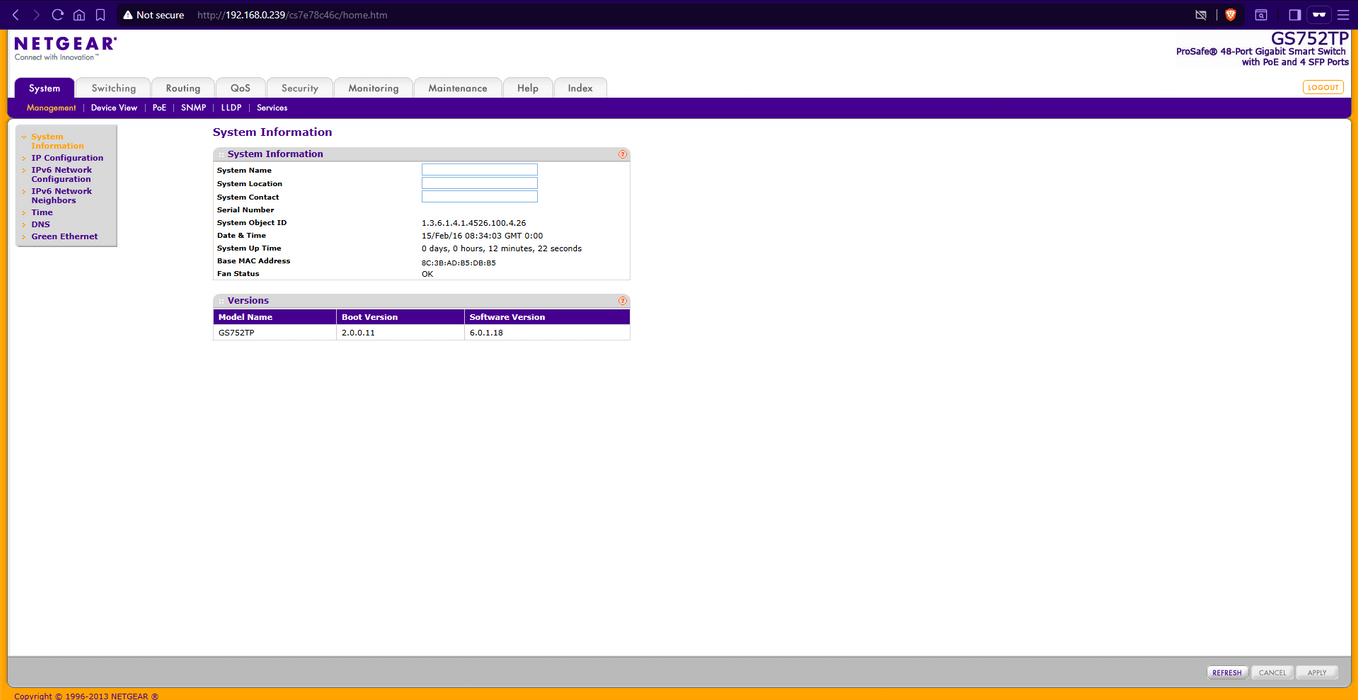This screenshot has height=700, width=1358.
Task: Click the System Up Time value
Action: pos(501,248)
